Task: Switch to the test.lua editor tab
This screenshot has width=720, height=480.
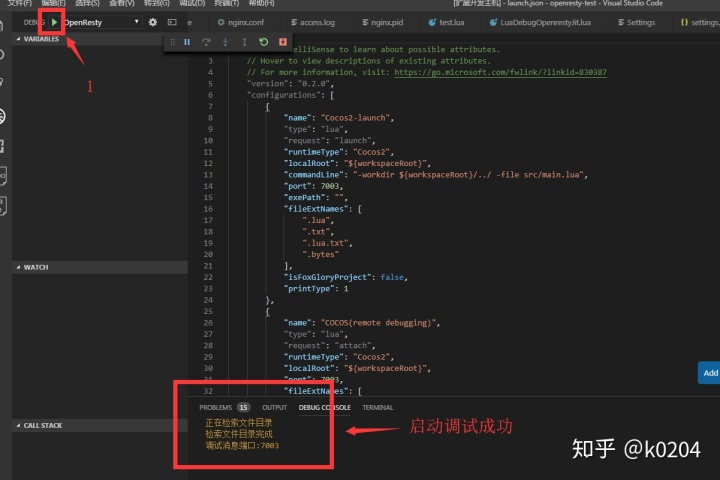Action: pyautogui.click(x=451, y=22)
